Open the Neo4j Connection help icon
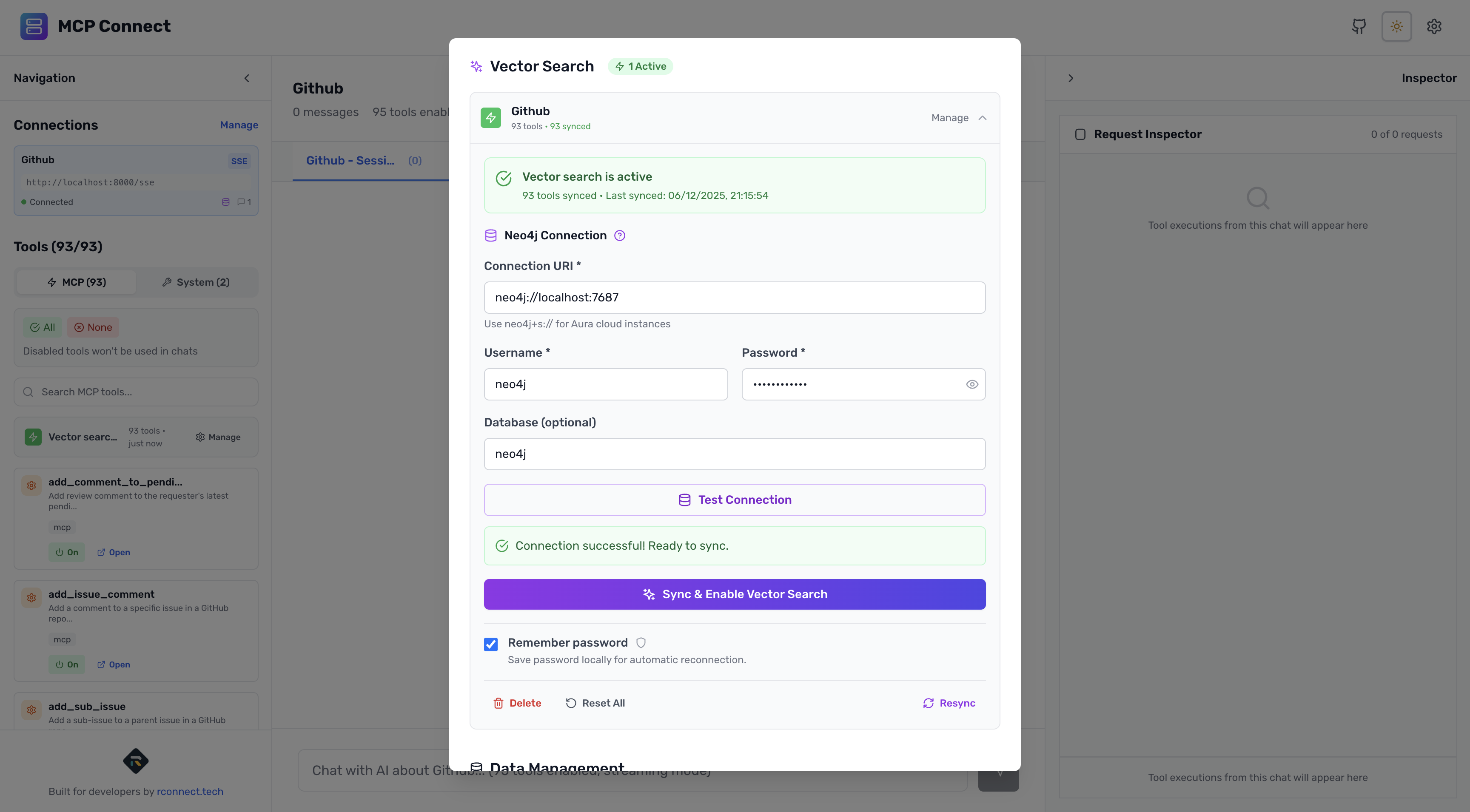This screenshot has width=1470, height=812. point(620,235)
